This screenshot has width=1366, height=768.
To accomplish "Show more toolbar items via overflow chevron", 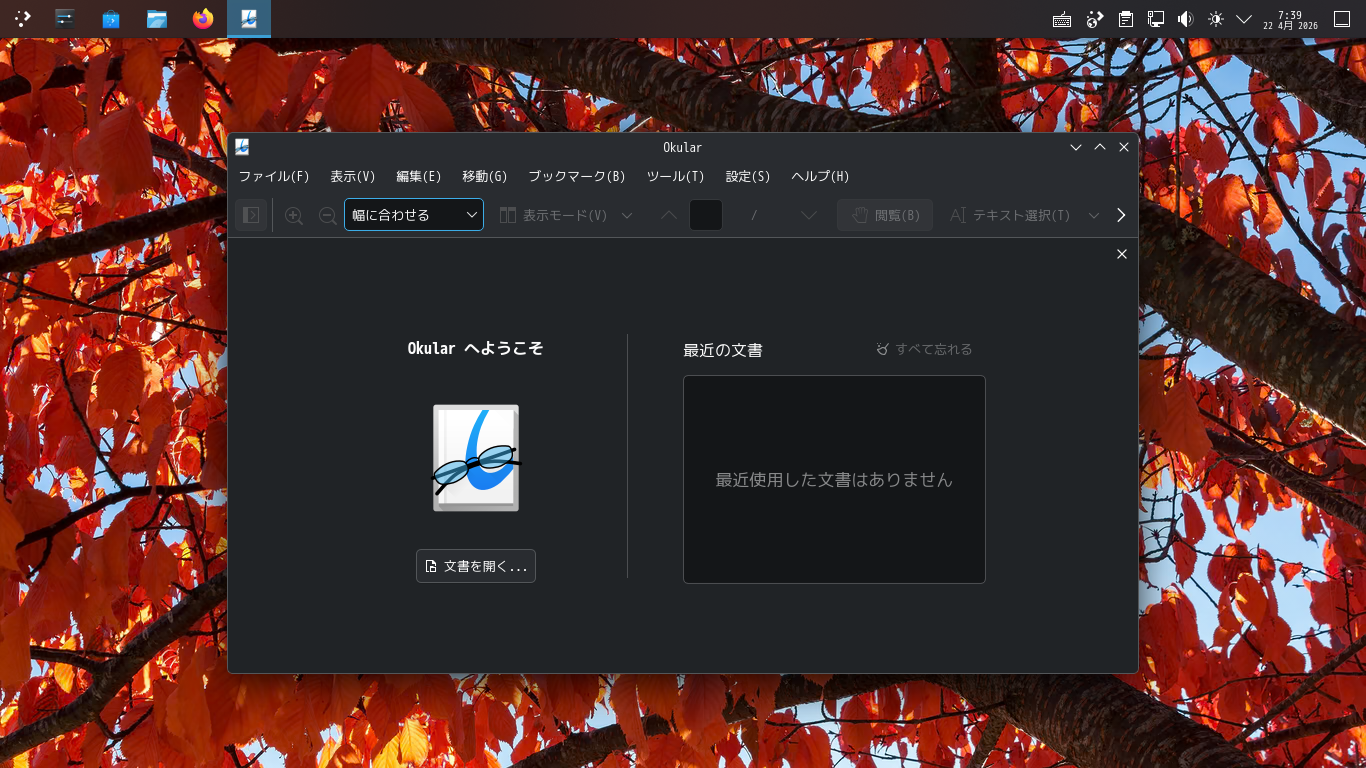I will coord(1121,215).
